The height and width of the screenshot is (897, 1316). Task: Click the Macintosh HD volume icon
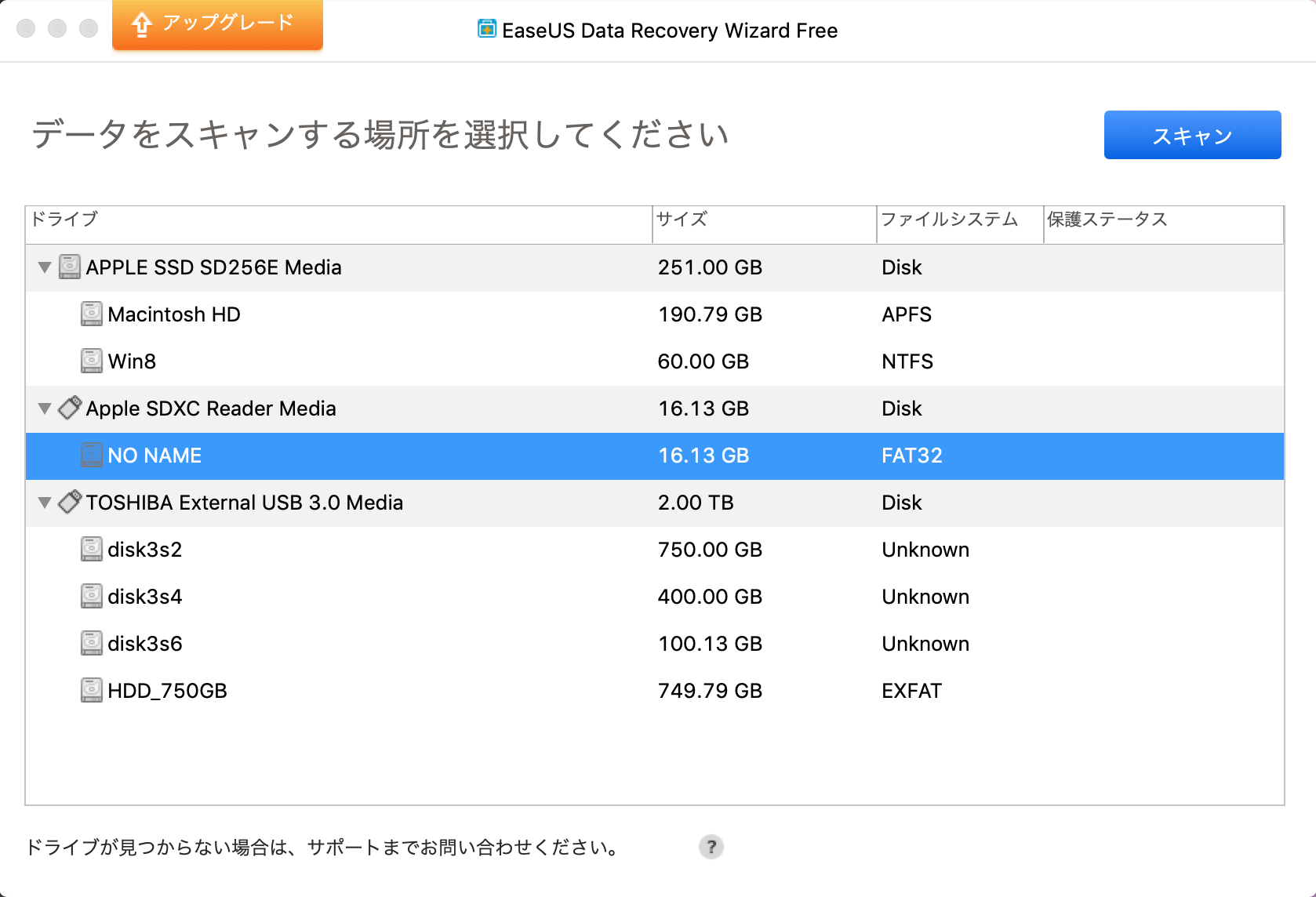[x=92, y=314]
